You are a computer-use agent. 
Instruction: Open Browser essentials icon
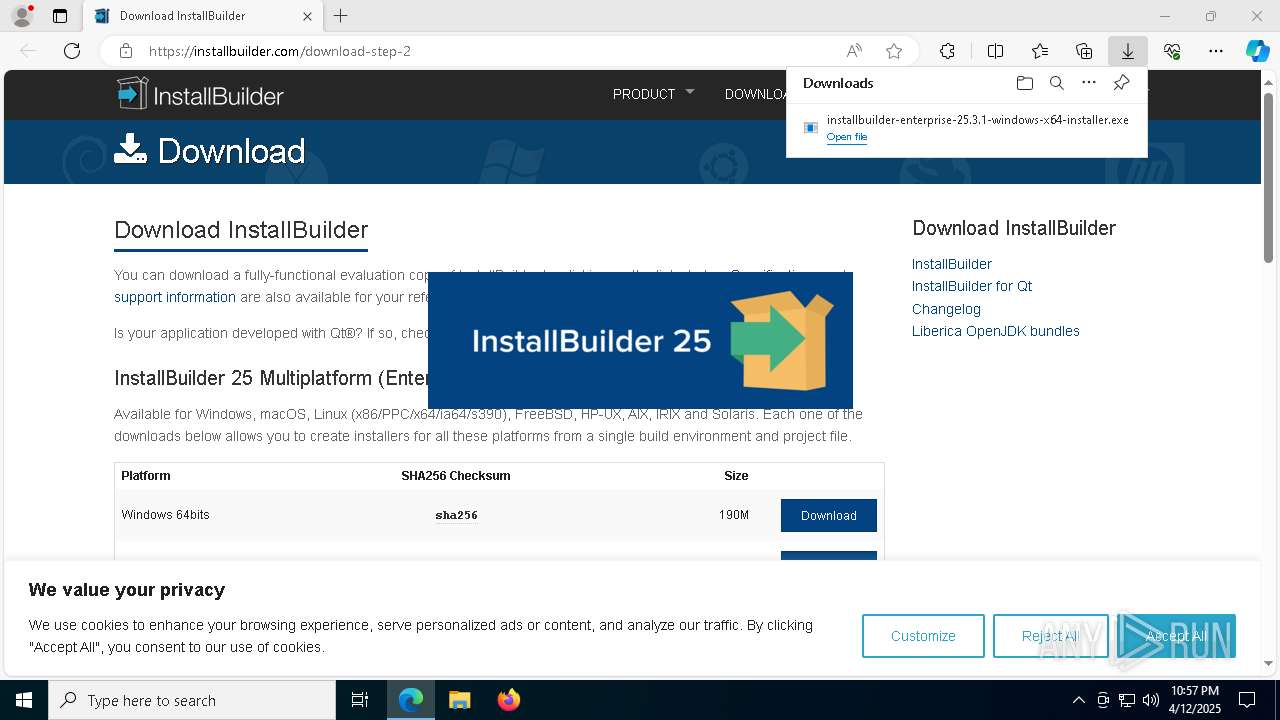[1172, 51]
